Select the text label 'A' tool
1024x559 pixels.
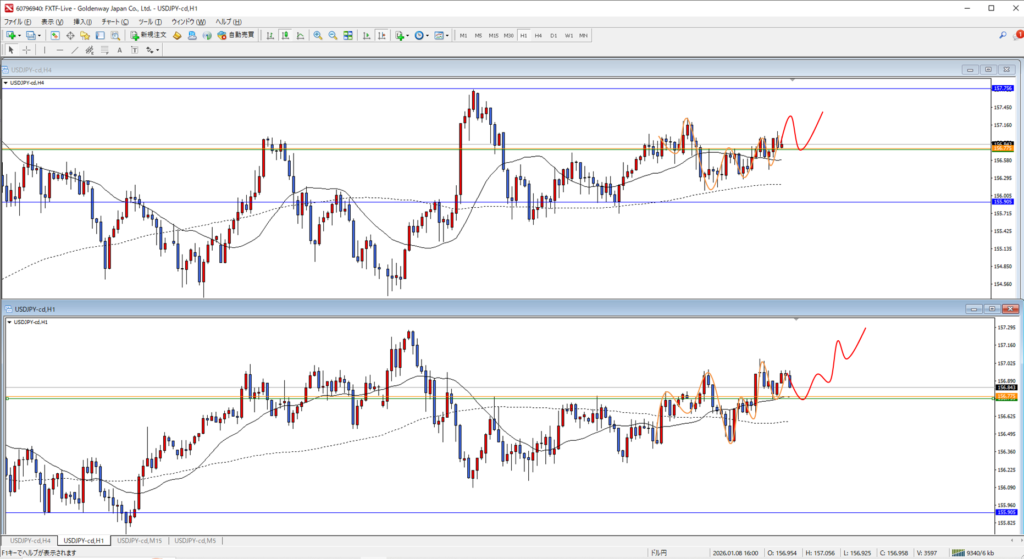119,49
